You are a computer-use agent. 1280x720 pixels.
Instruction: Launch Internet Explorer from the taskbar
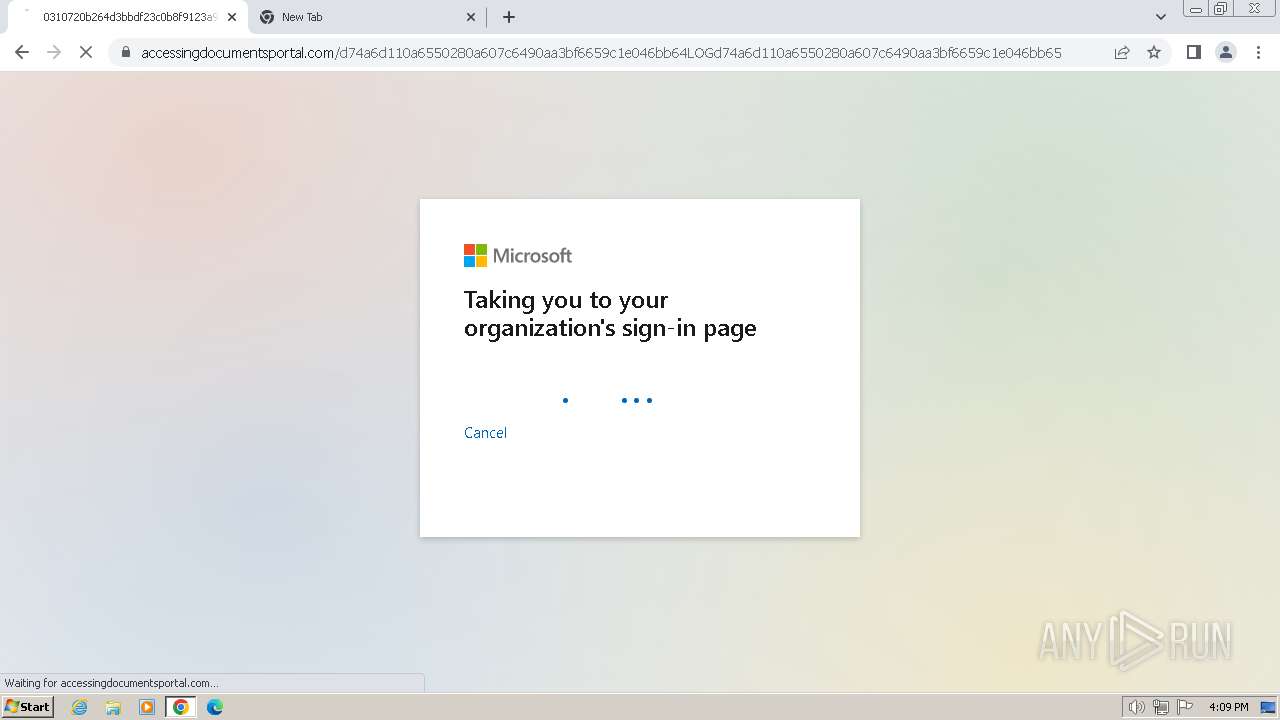click(80, 707)
